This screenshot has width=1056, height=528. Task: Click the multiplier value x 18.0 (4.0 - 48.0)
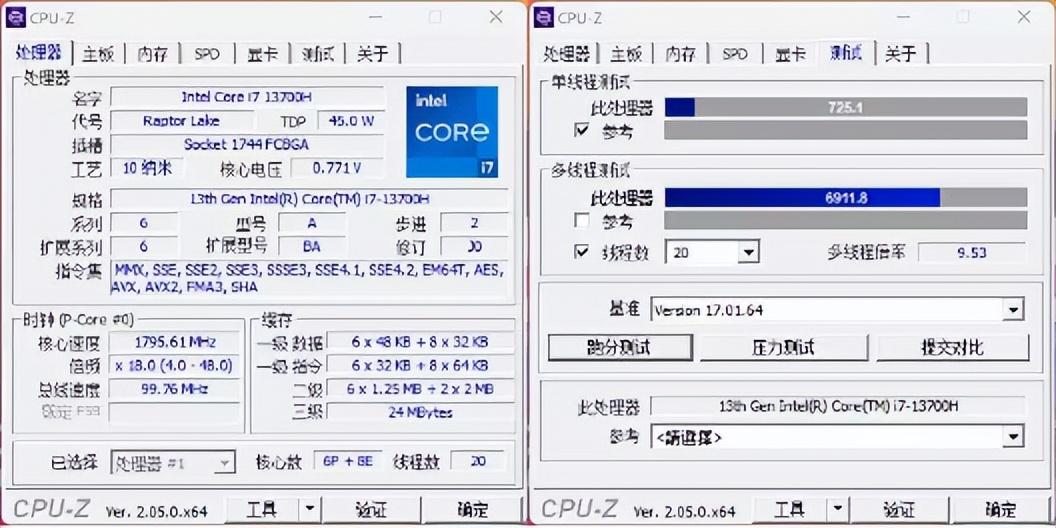click(x=174, y=365)
